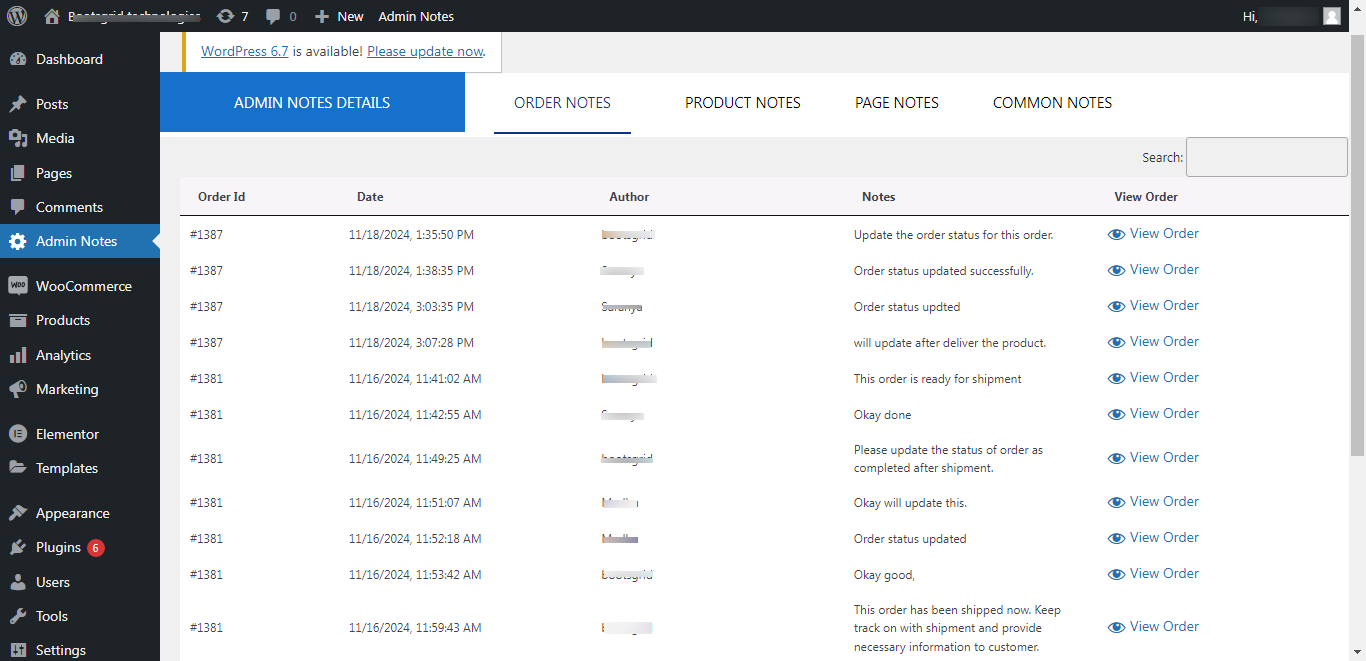1366x661 pixels.
Task: Select date cell '11/16/2024, 11:53:42 AM'
Action: pyautogui.click(x=415, y=575)
